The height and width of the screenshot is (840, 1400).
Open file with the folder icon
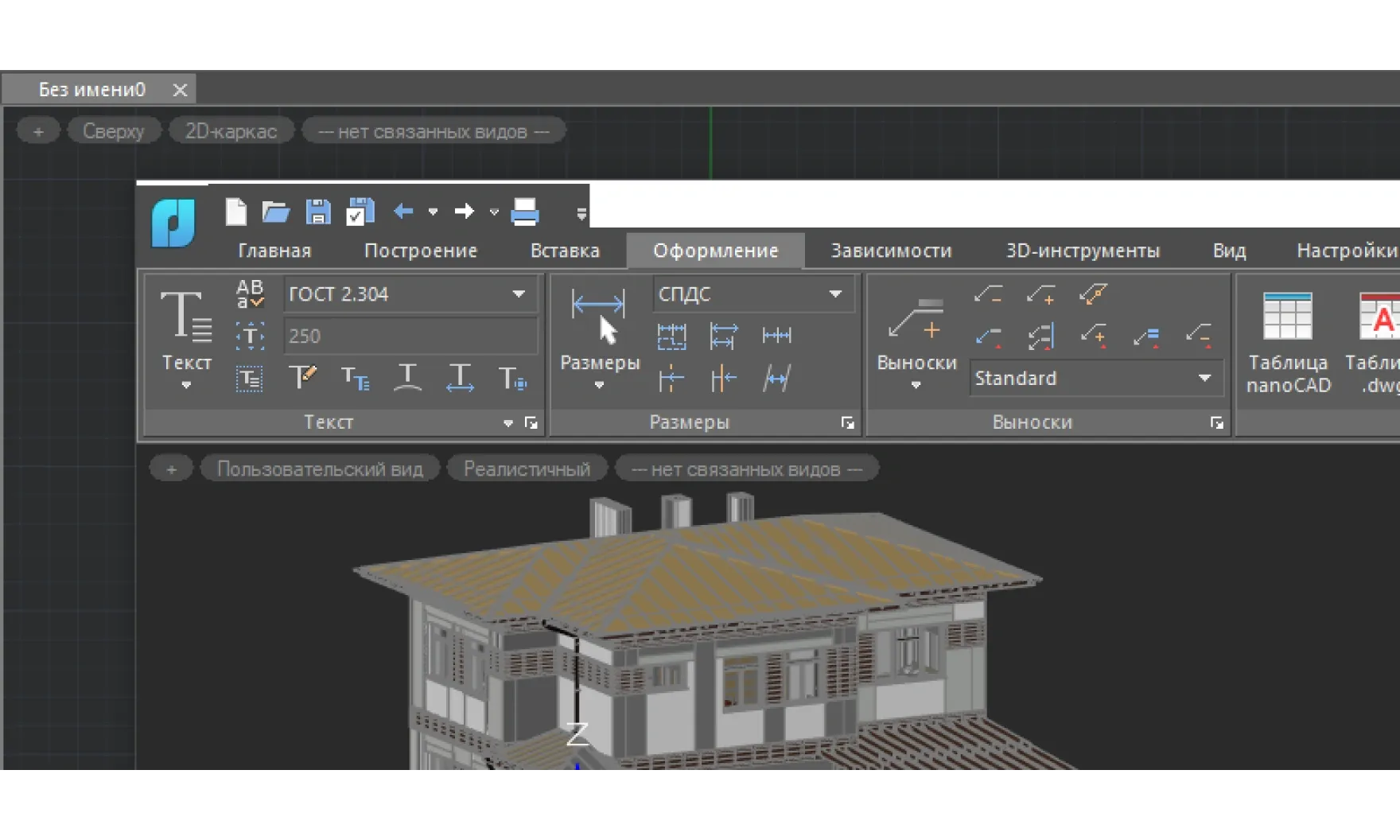click(x=275, y=212)
